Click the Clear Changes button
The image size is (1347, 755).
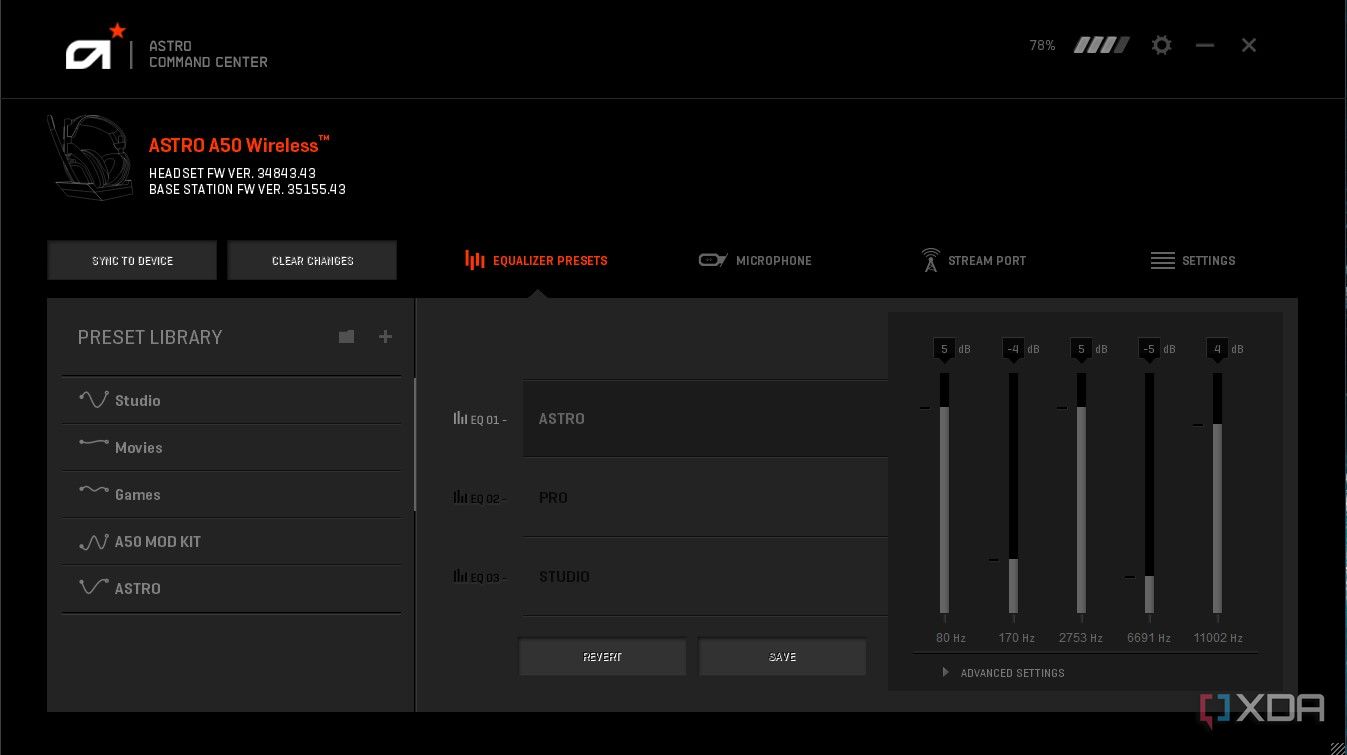click(x=312, y=260)
